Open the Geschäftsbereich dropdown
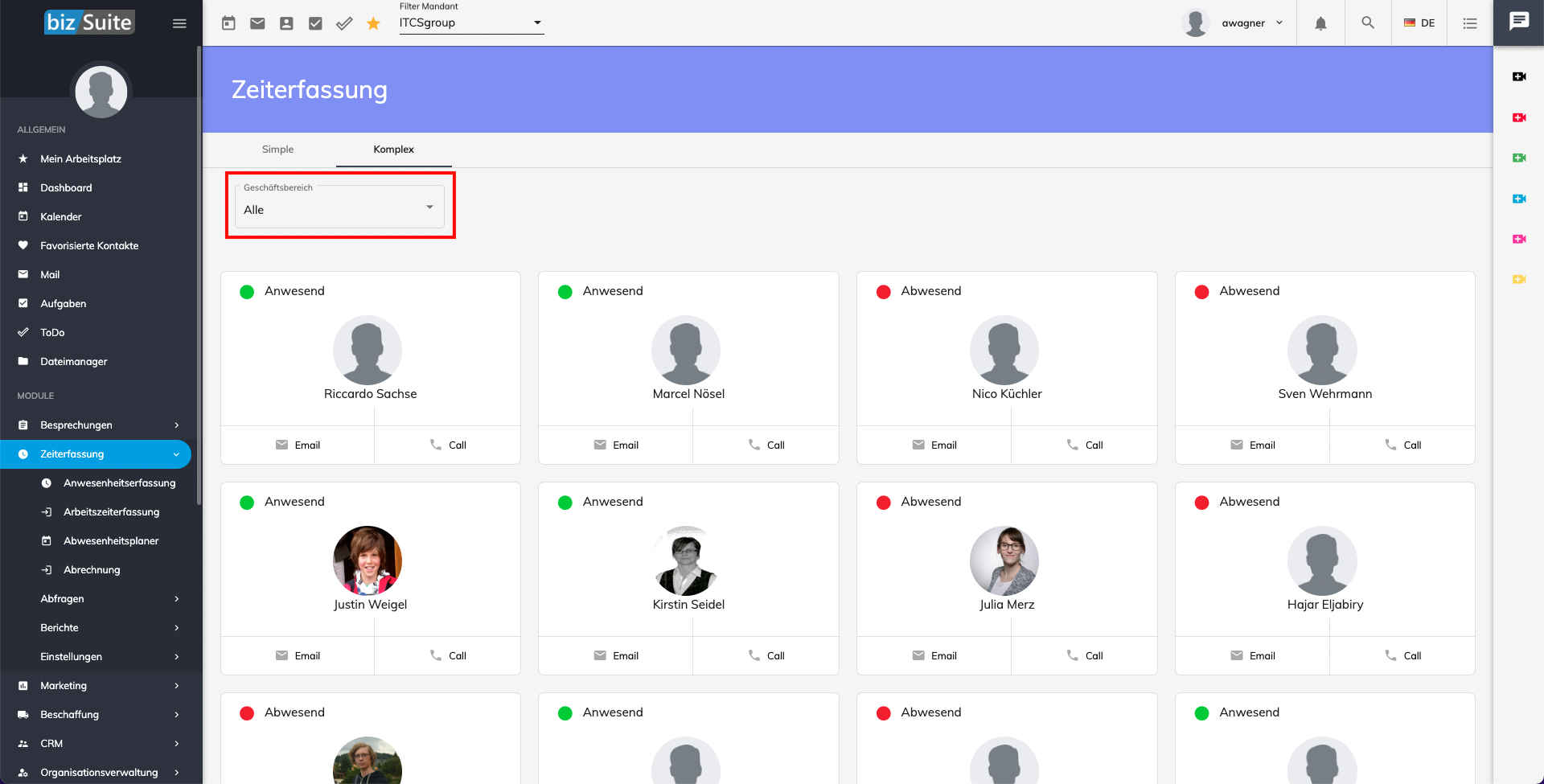 (339, 208)
